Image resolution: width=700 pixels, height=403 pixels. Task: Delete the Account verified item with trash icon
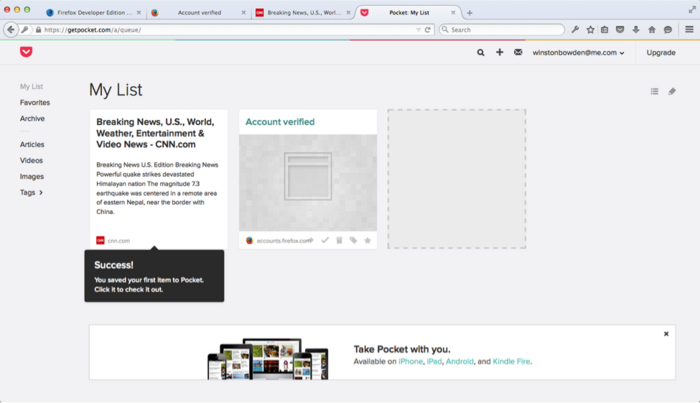[x=339, y=240]
